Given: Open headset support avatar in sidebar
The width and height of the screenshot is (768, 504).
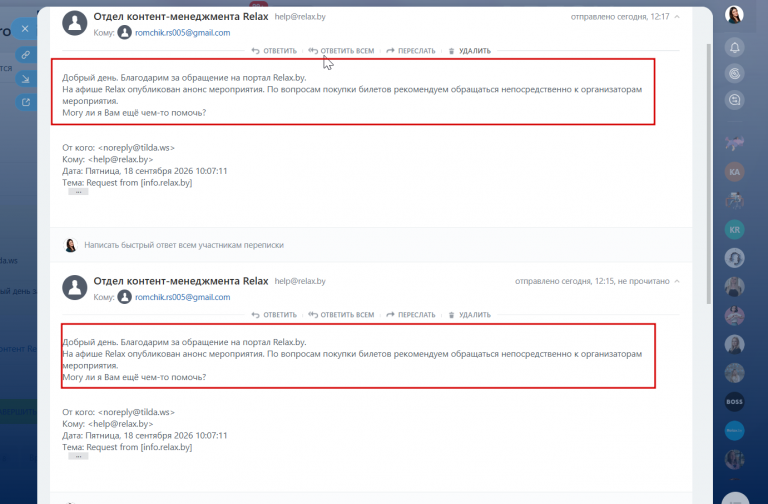Looking at the screenshot, I should (735, 258).
